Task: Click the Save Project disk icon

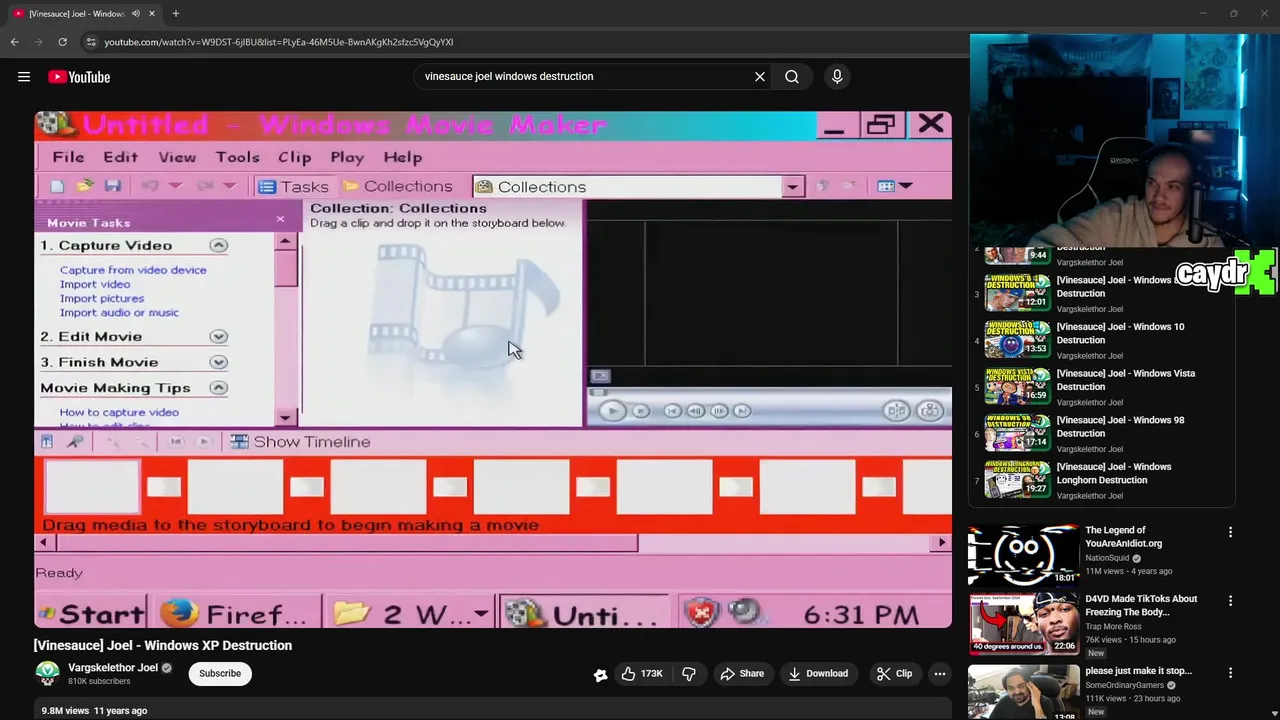Action: click(x=113, y=186)
